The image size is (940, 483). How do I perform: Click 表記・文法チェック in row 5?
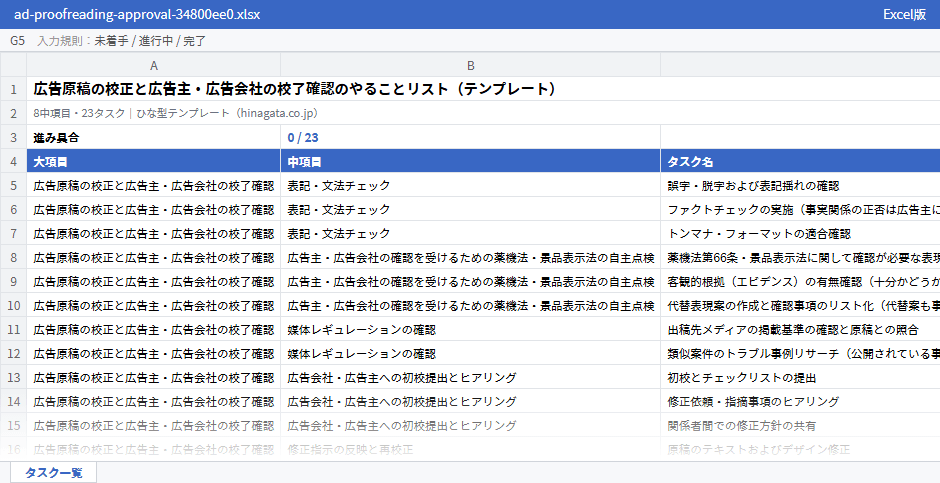tap(471, 186)
